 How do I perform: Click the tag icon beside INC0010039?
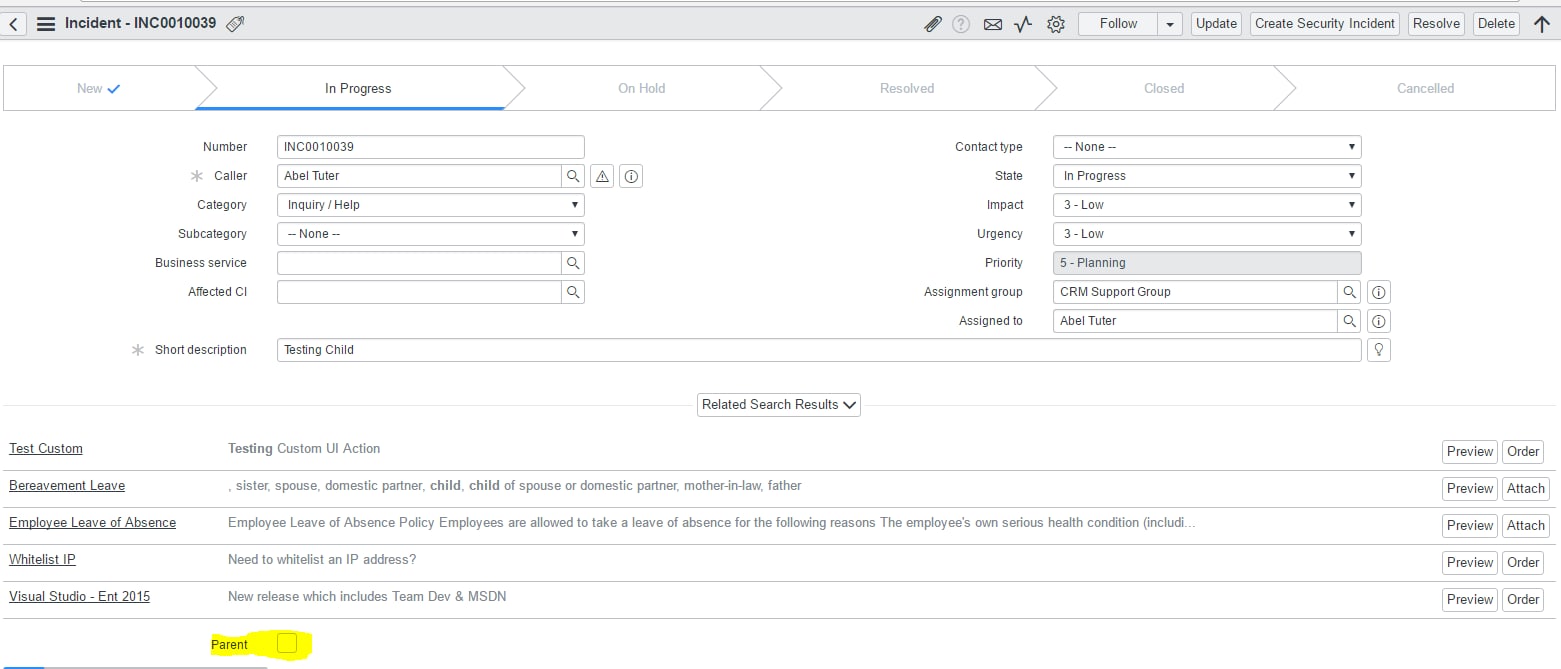(235, 24)
